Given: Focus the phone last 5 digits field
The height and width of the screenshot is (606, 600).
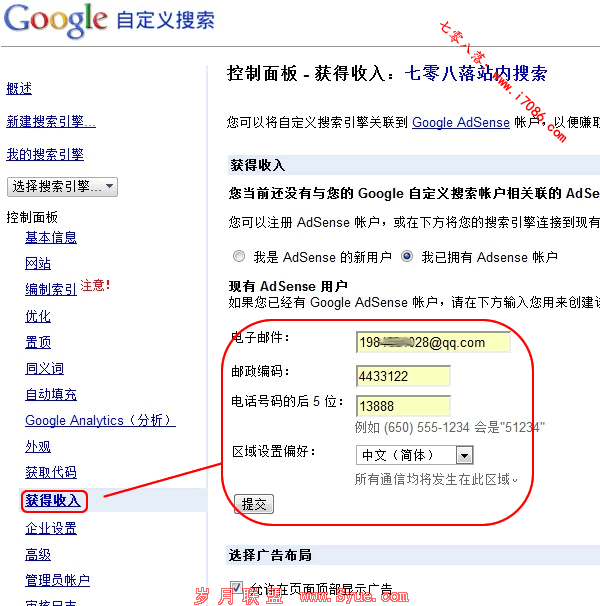Looking at the screenshot, I should tap(402, 406).
